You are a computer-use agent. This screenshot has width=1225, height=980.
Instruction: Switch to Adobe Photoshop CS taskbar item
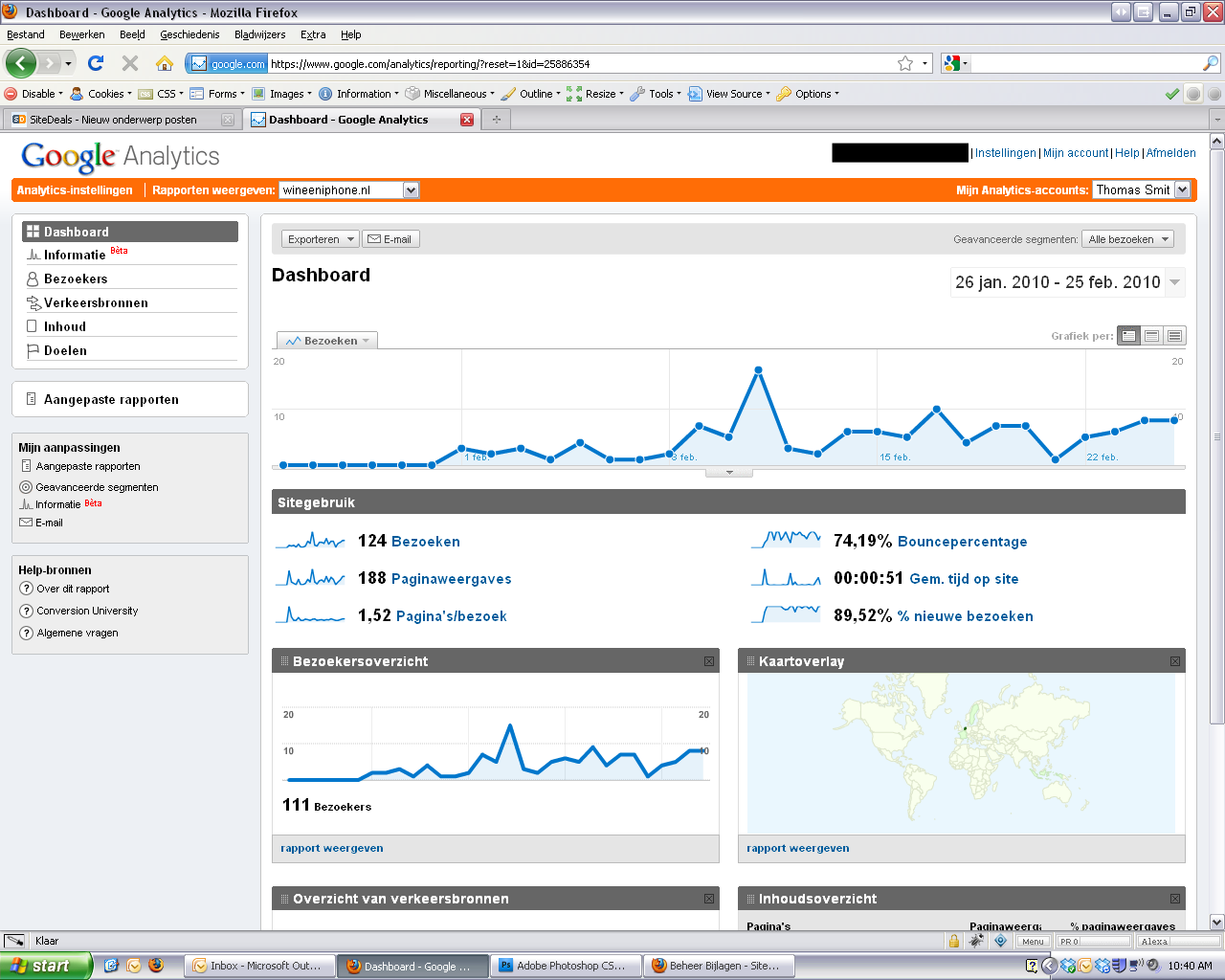pyautogui.click(x=565, y=966)
